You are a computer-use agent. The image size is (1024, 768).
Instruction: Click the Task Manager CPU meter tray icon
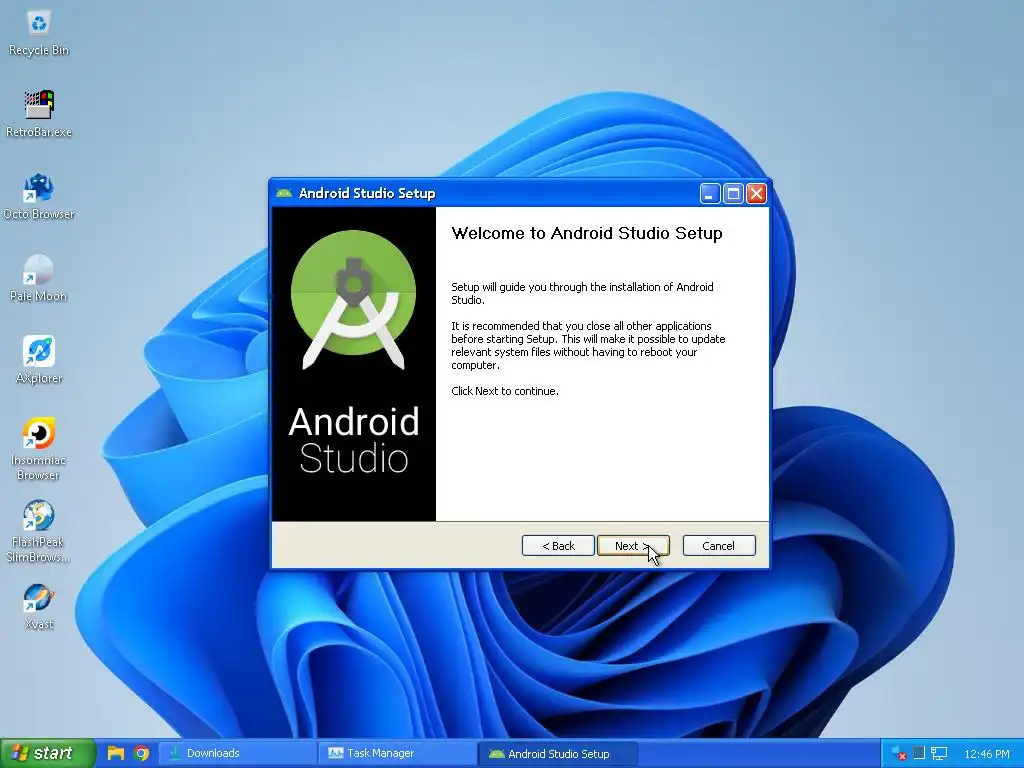pos(919,753)
